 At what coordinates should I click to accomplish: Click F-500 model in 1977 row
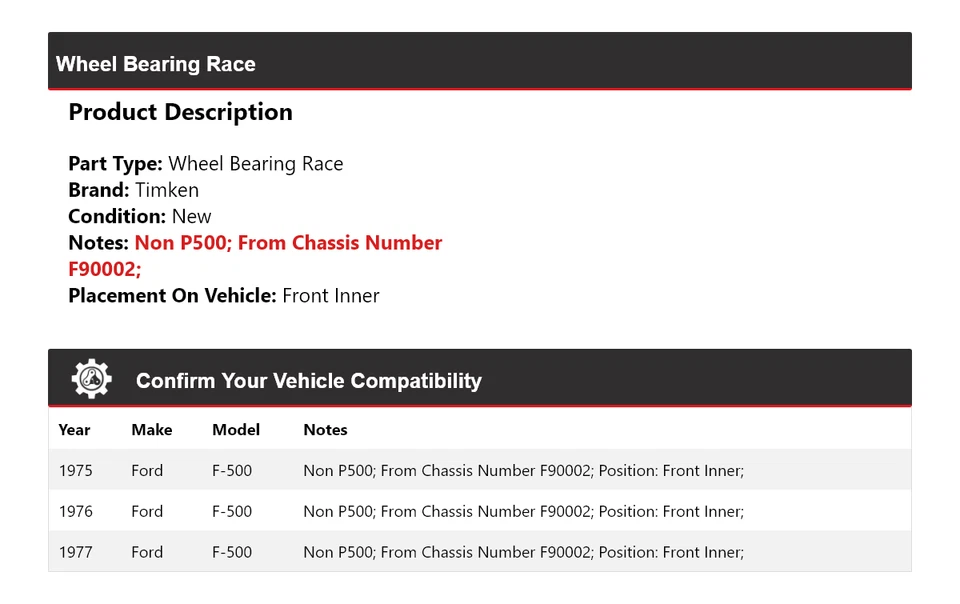[x=231, y=552]
